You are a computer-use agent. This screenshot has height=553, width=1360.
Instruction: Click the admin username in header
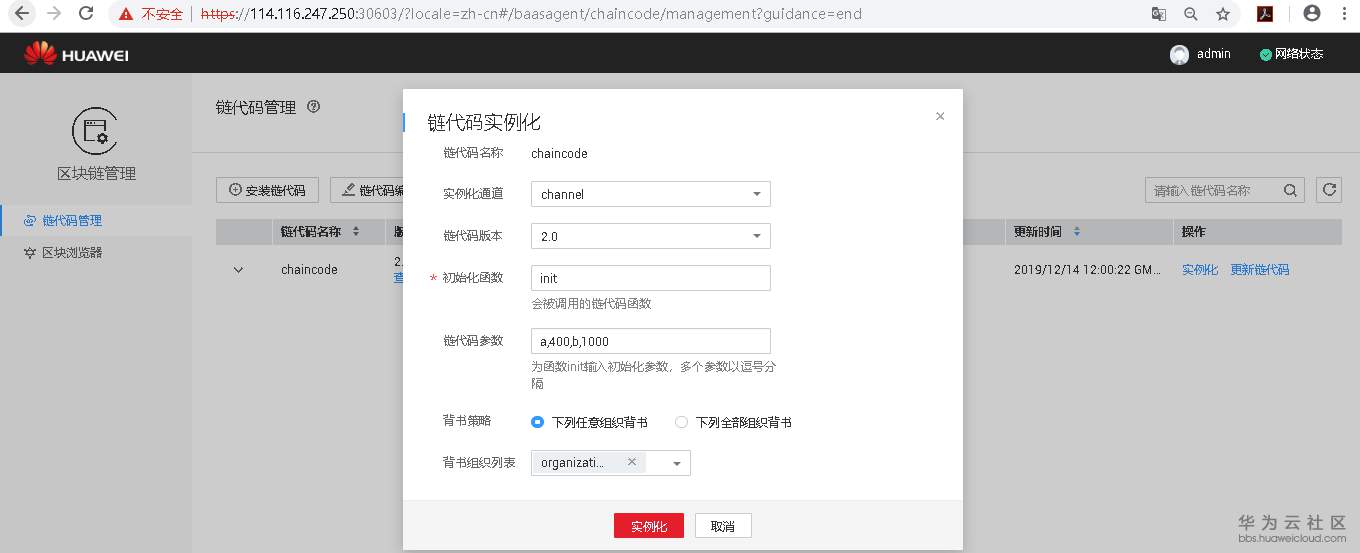[x=1214, y=54]
